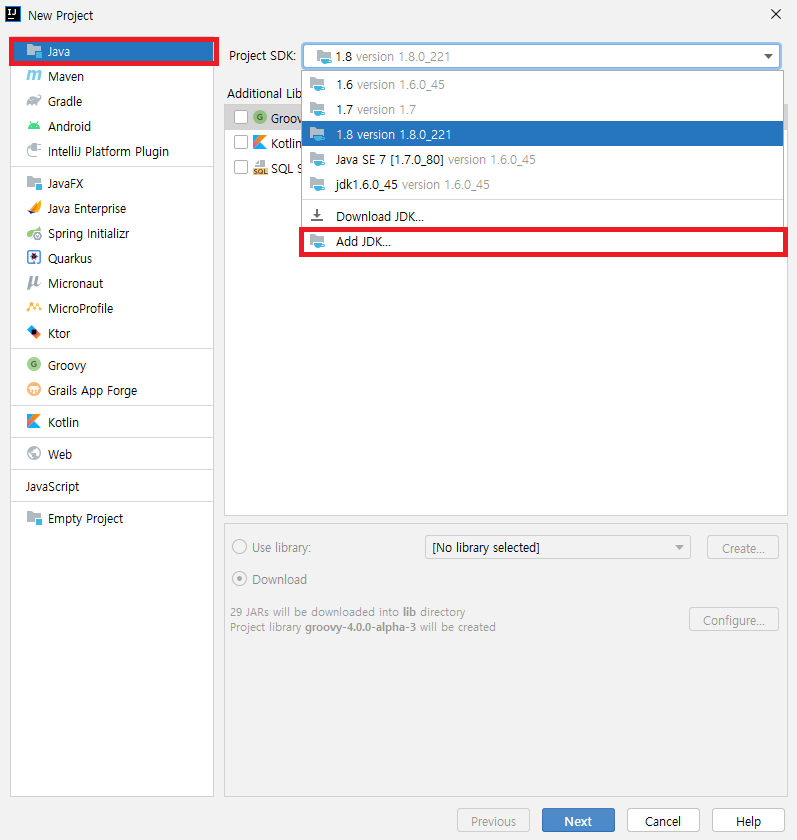Select the Use library radio button
Viewport: 797px width, 840px height.
point(239,547)
